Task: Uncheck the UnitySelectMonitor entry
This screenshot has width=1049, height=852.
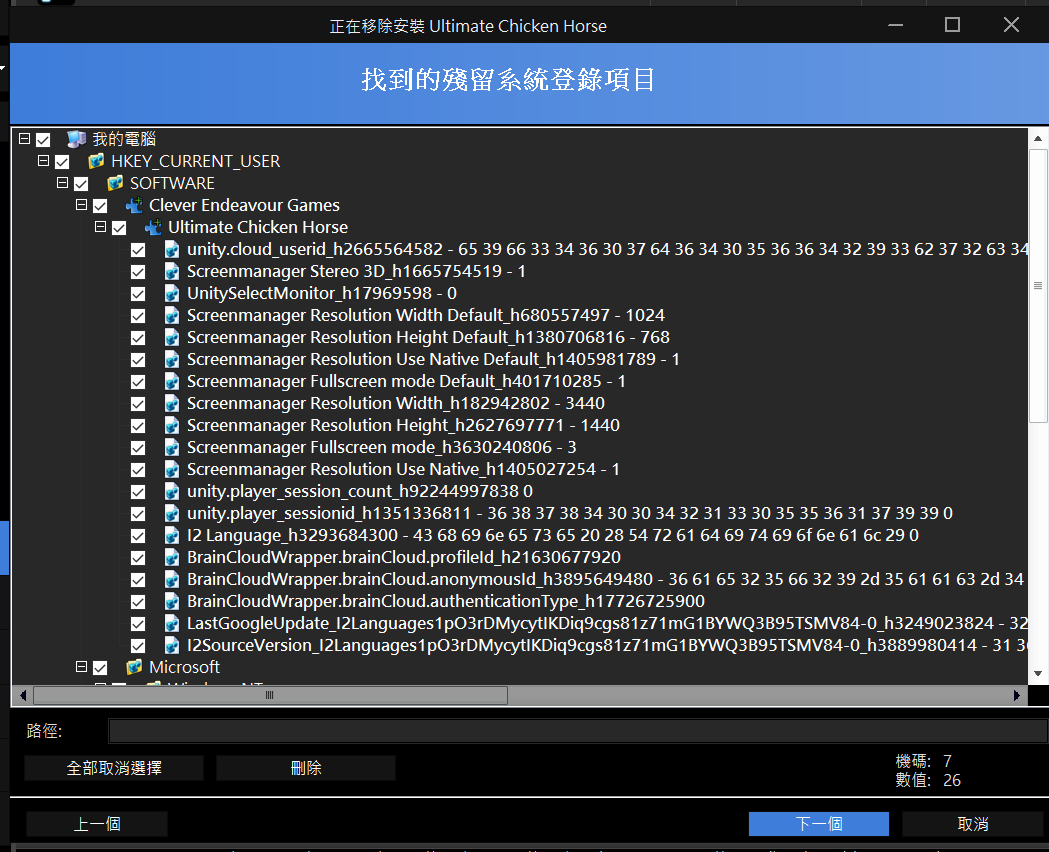Action: 138,293
